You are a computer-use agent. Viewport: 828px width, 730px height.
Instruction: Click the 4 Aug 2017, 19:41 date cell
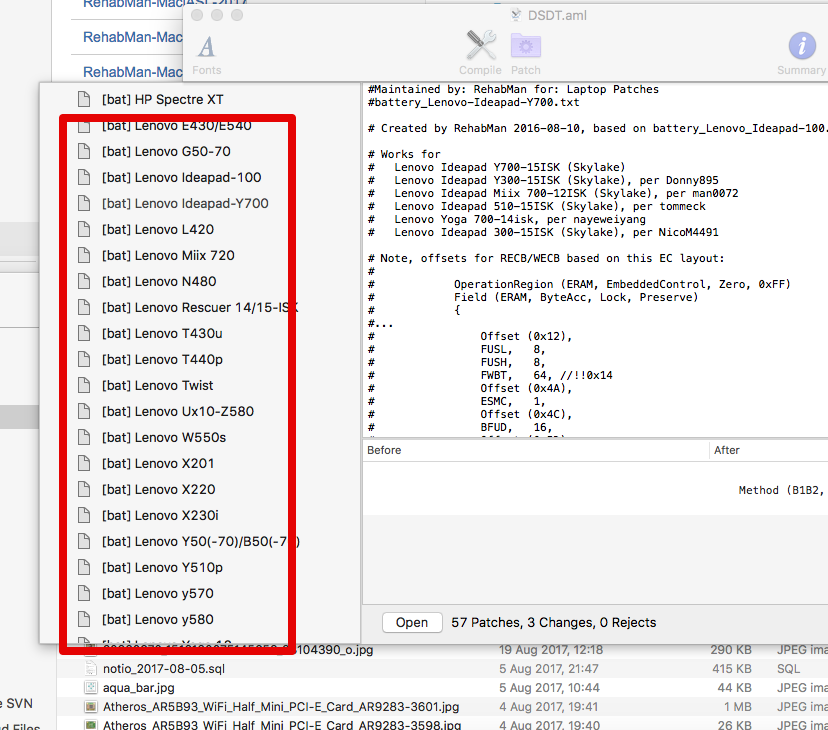coord(548,707)
